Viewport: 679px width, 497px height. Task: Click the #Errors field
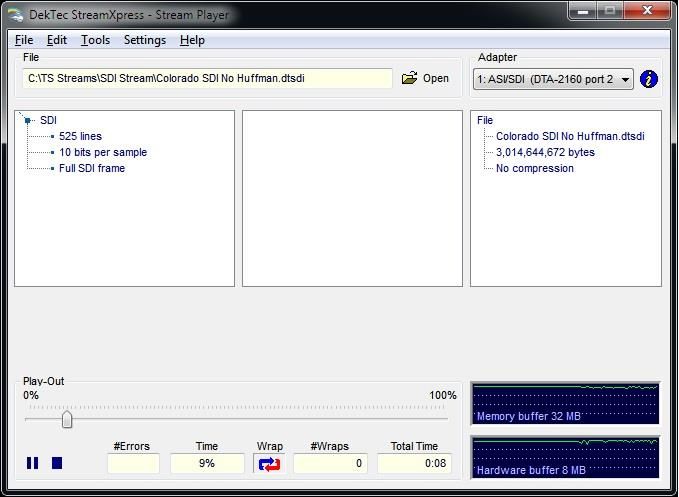133,463
